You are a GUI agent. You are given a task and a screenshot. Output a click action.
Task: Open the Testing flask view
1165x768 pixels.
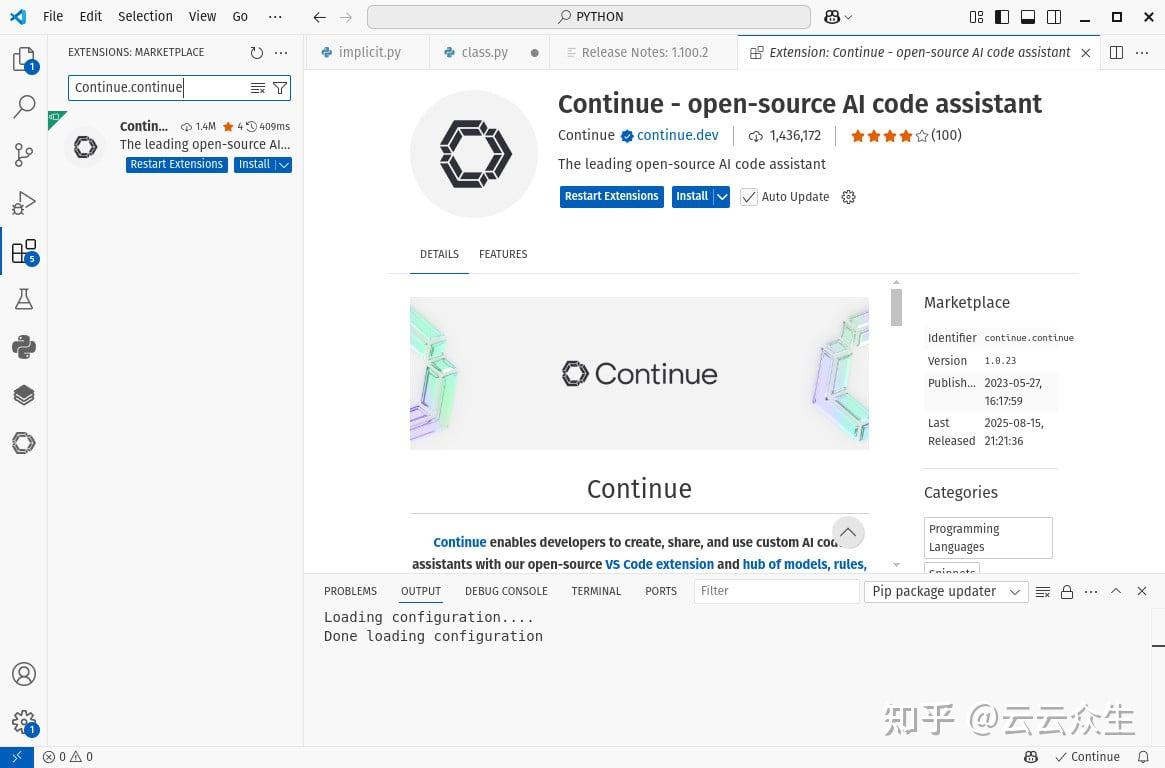24,299
